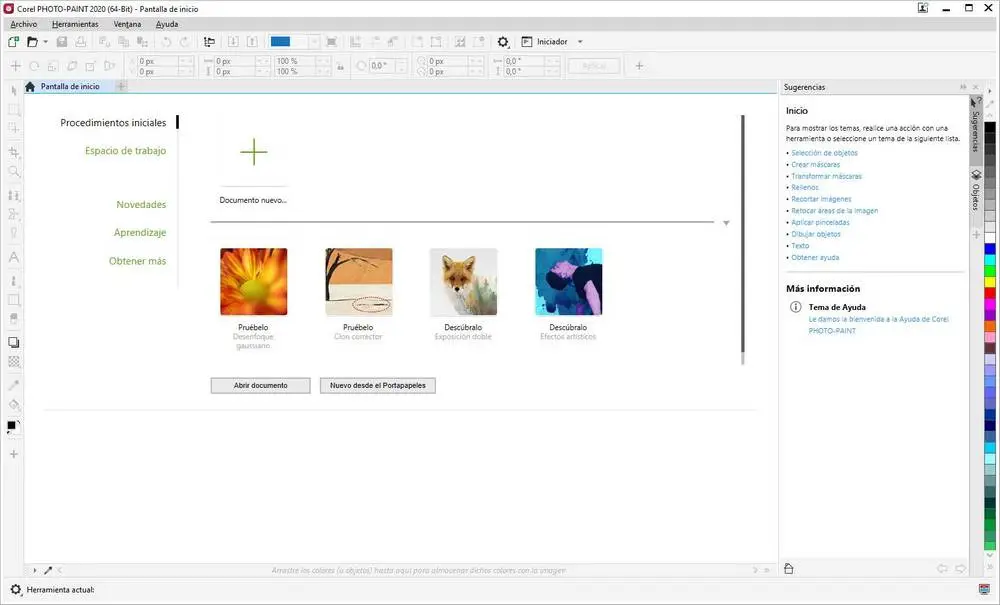Click the Abrir documento button
The height and width of the screenshot is (605, 1000).
click(x=260, y=386)
